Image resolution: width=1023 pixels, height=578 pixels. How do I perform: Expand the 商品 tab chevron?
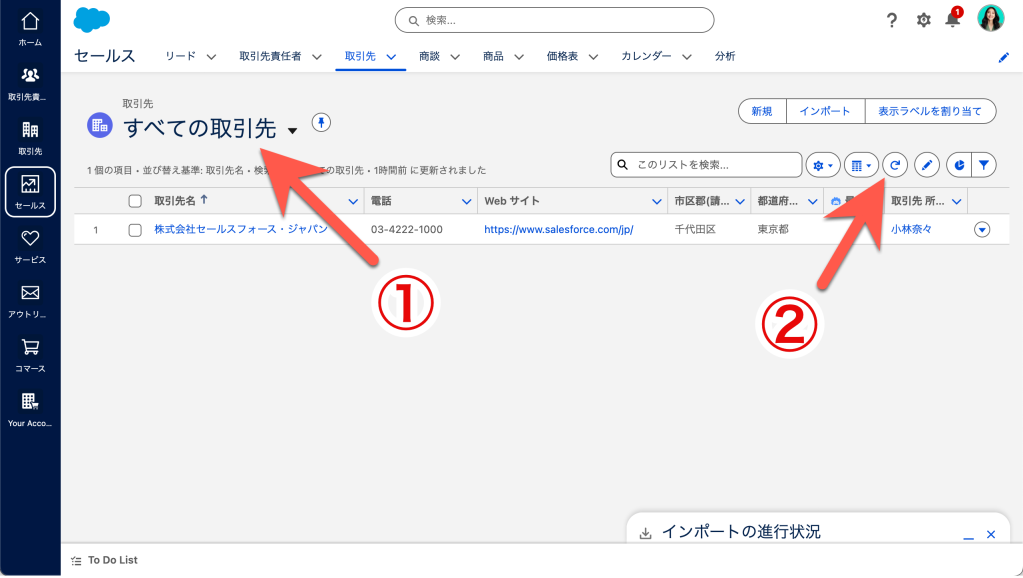(x=519, y=57)
